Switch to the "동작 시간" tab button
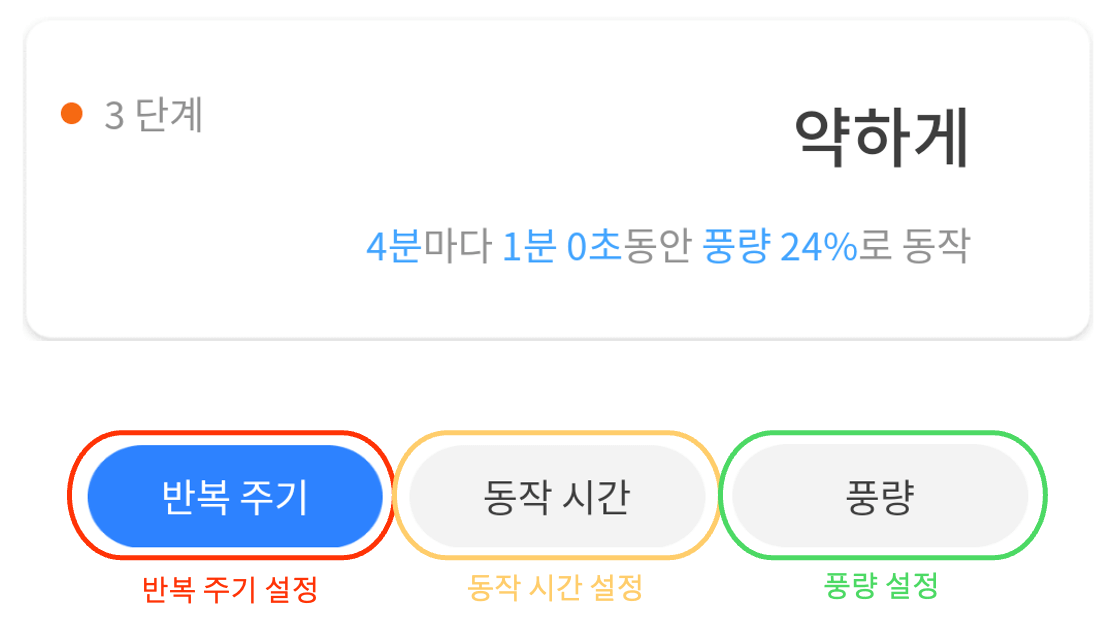This screenshot has width=1118, height=627. point(556,497)
